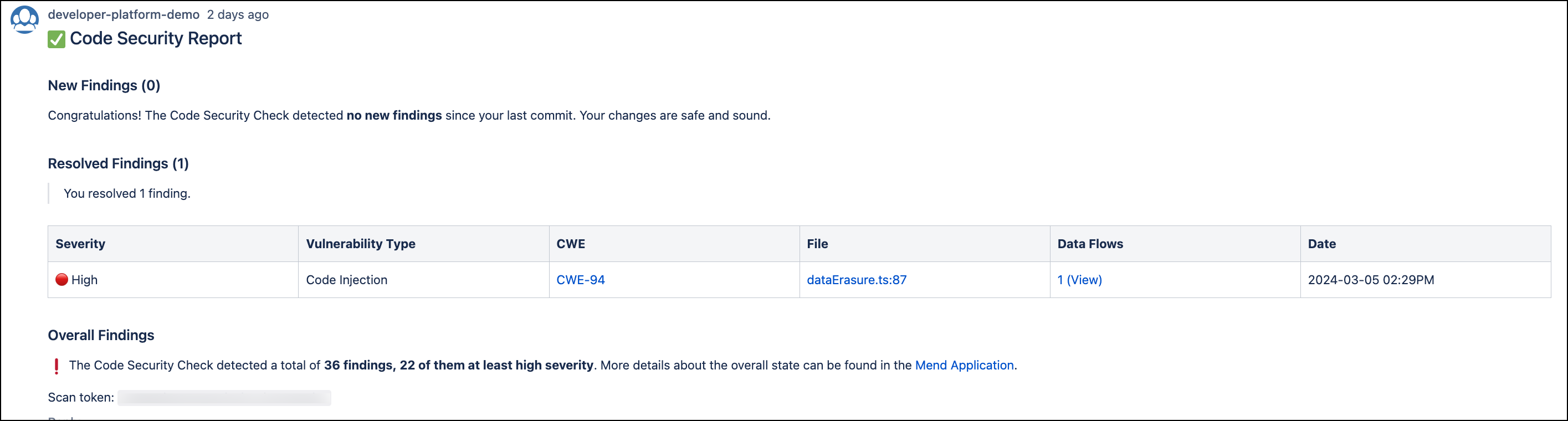This screenshot has height=421, width=1568.
Task: Click the Code Injection table cell
Action: (346, 280)
